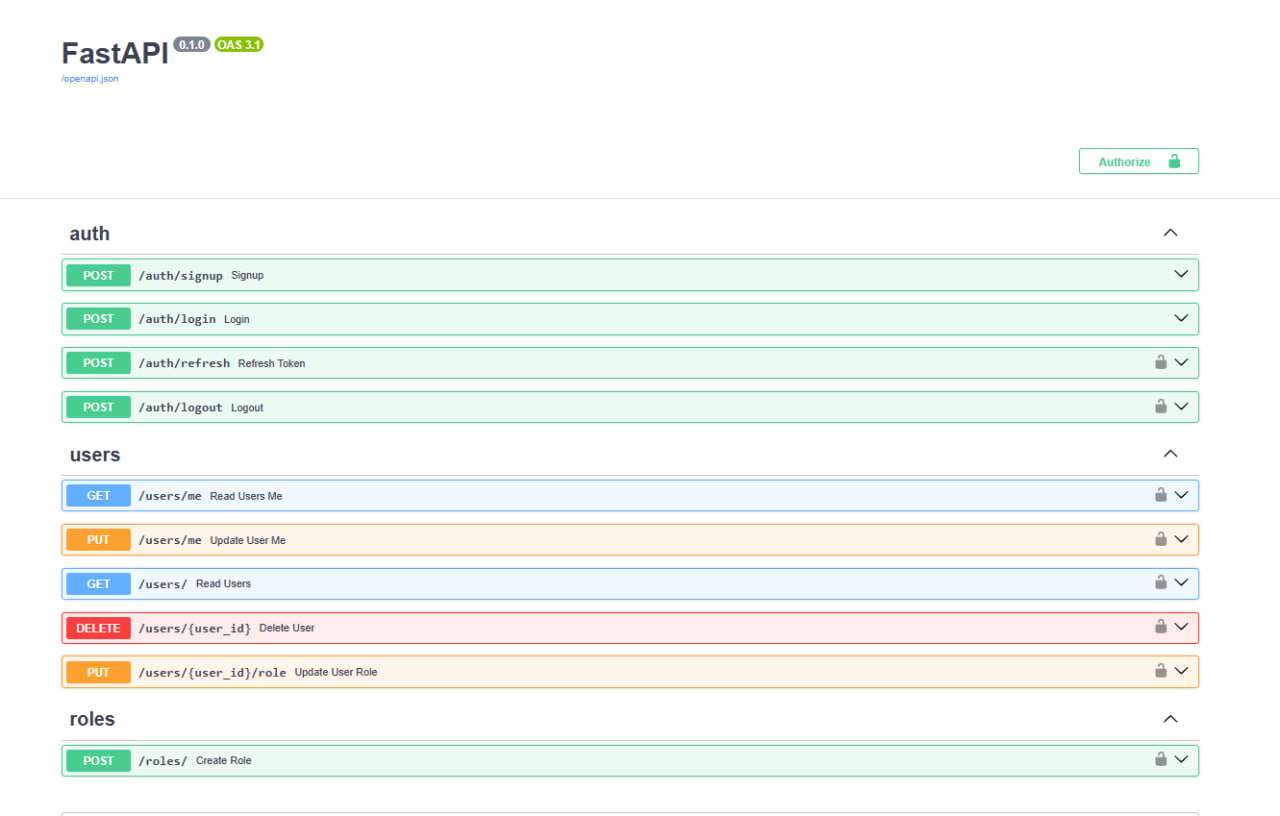Image resolution: width=1280 pixels, height=816 pixels.
Task: Expand the Update User Me endpoint arrow
Action: 1181,538
